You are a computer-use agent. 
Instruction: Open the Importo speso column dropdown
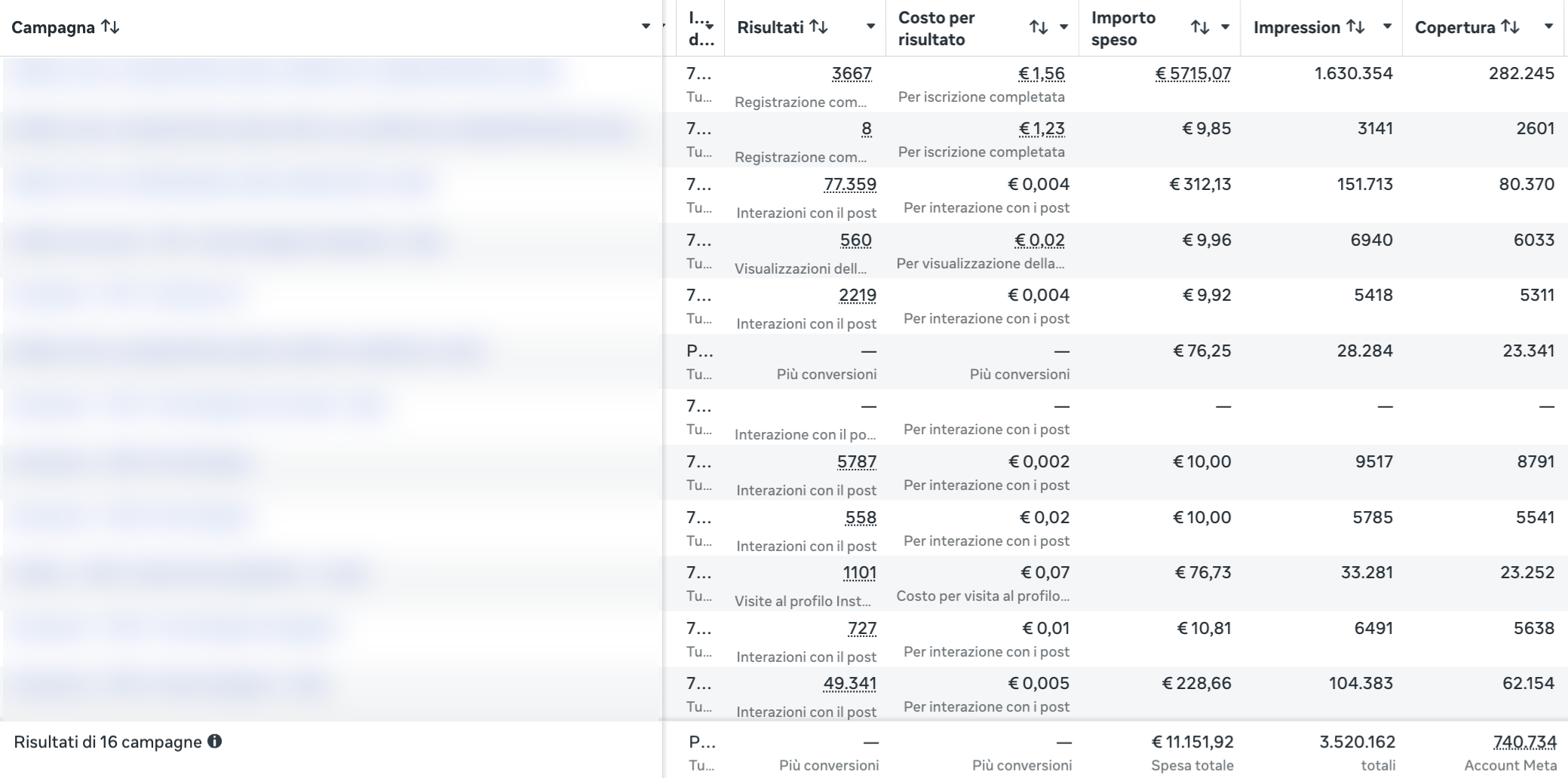point(1225,27)
